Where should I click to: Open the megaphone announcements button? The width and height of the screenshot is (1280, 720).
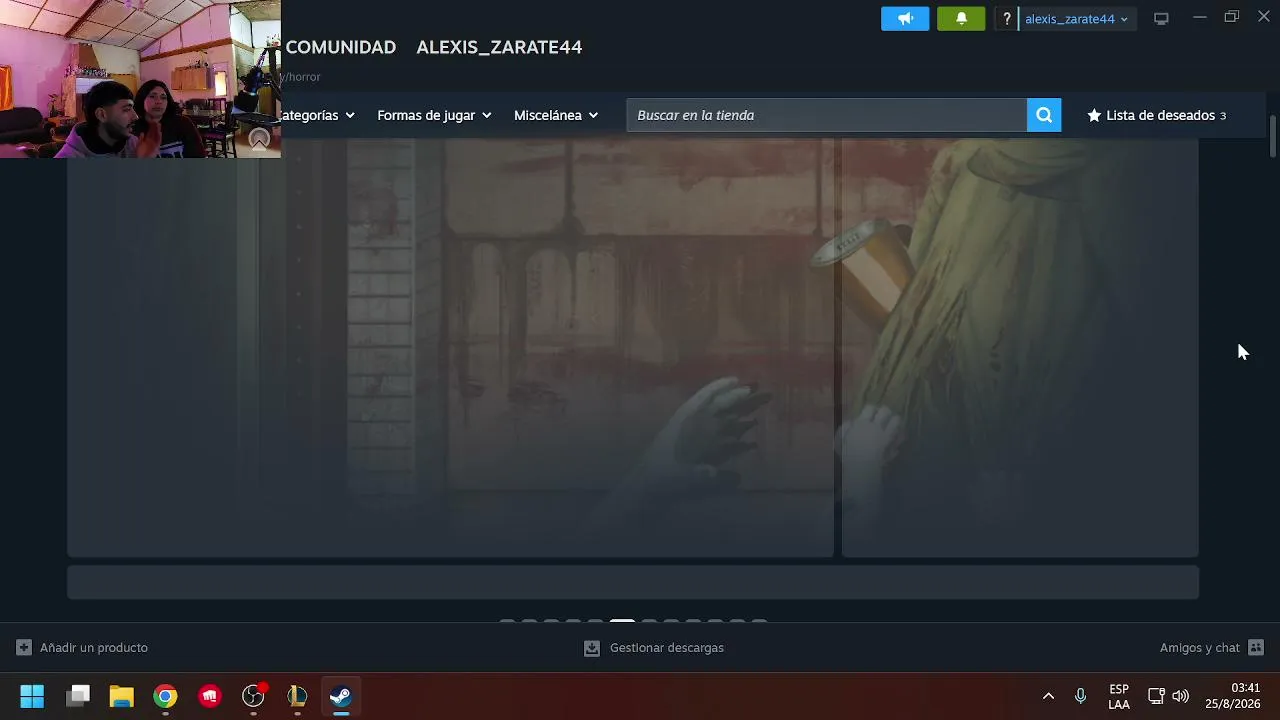point(905,18)
